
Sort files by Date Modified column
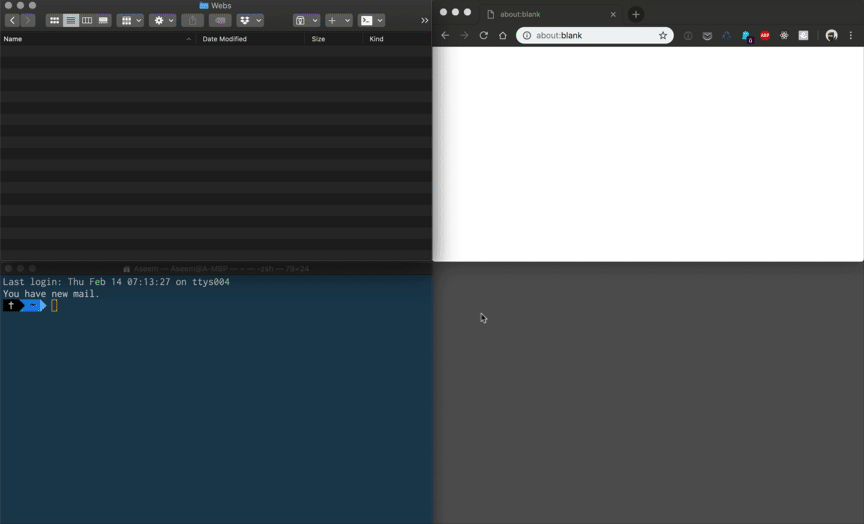(224, 39)
